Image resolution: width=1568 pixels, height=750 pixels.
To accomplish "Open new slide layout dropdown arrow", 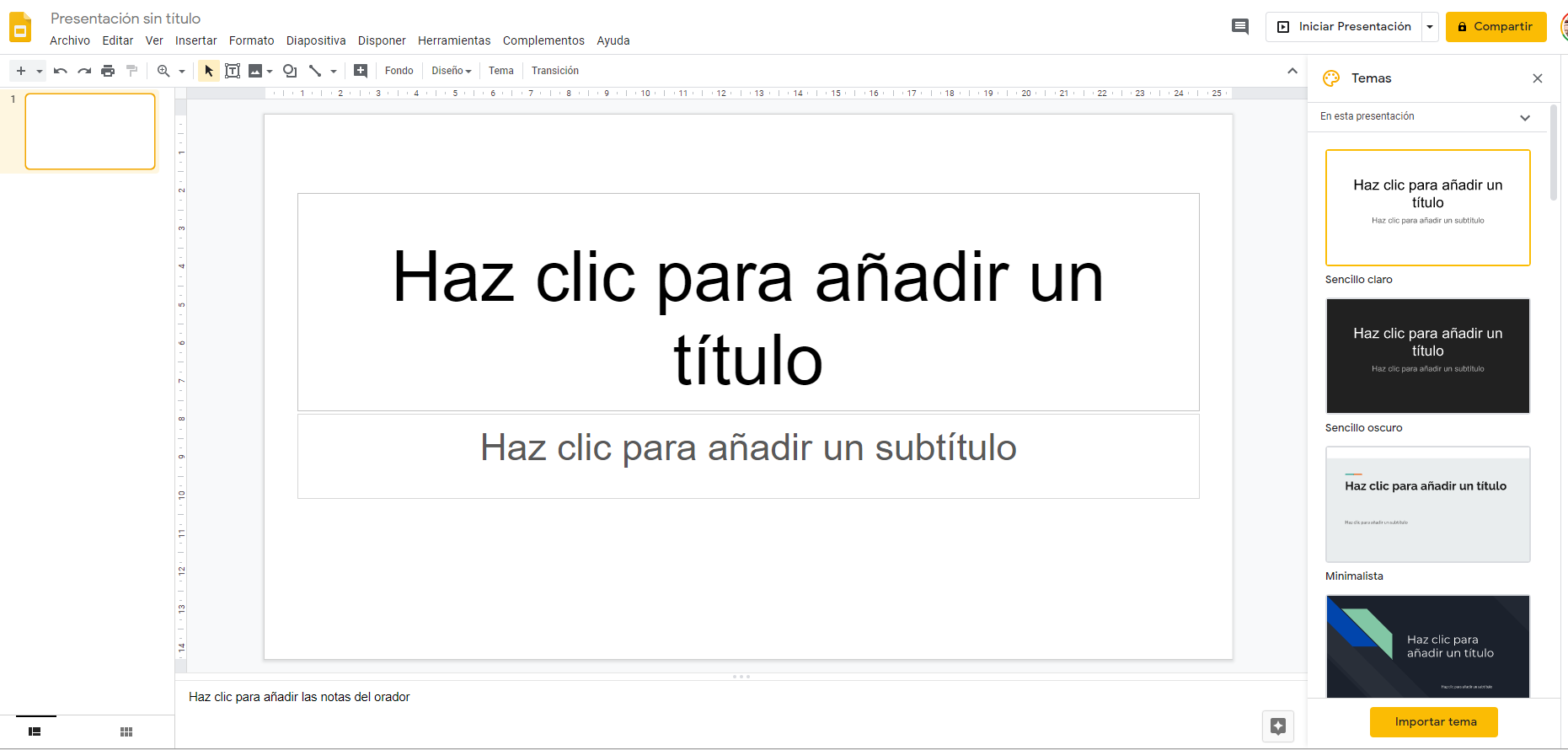I will tap(39, 71).
